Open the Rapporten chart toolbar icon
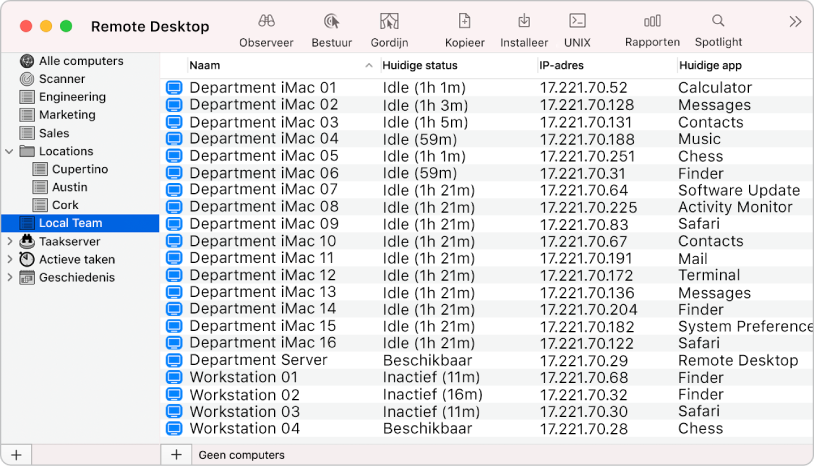 click(652, 21)
